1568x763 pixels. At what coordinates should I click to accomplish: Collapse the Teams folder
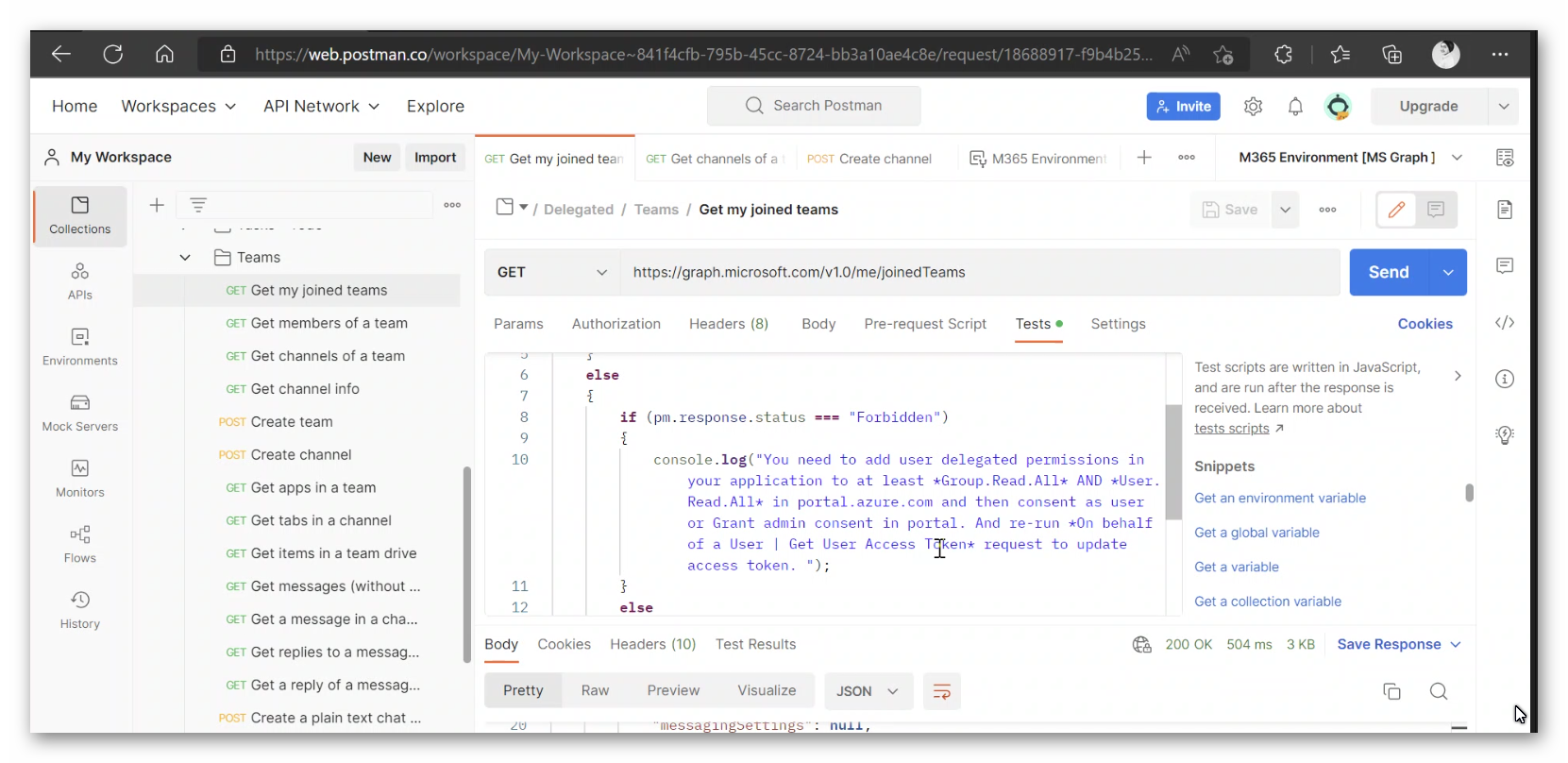click(x=185, y=258)
